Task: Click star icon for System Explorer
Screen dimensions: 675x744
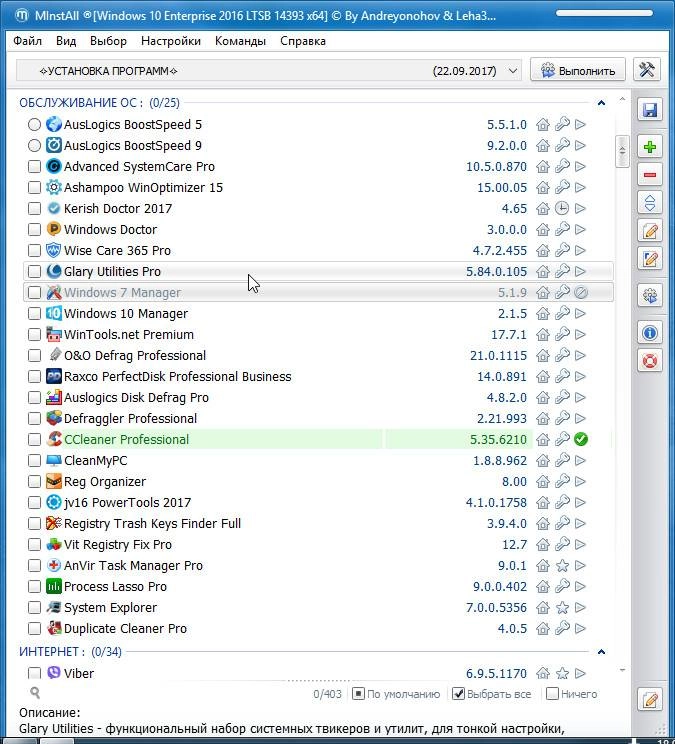Action: tap(562, 607)
